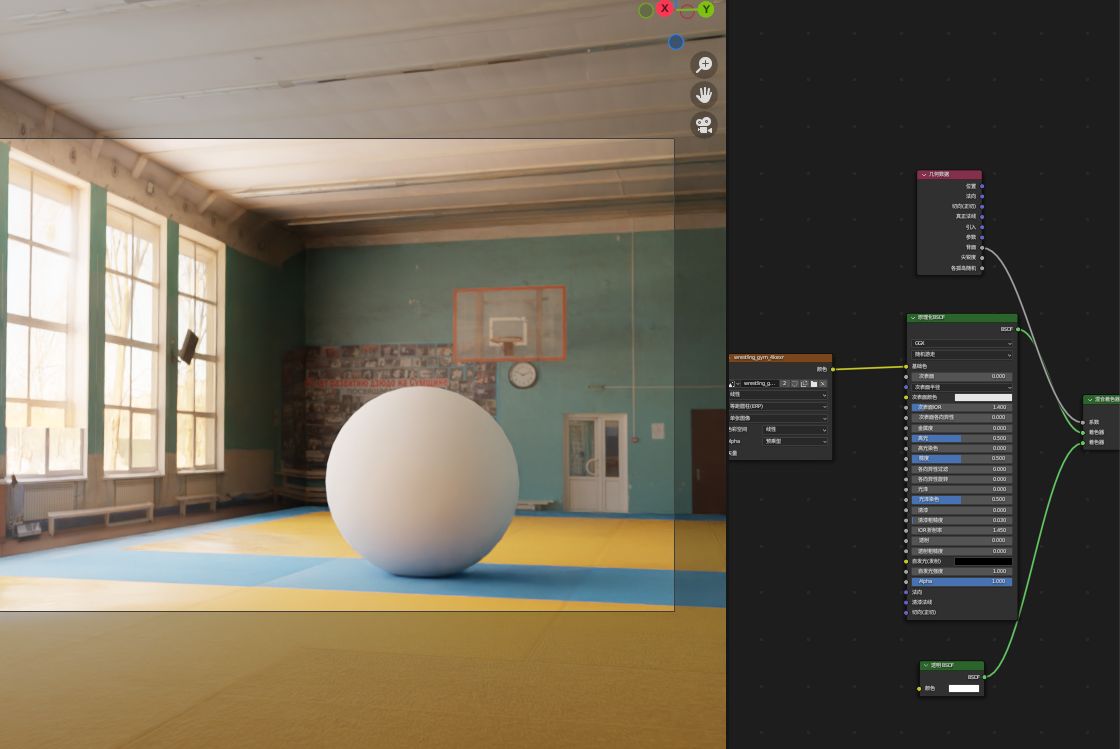Click the Subsurface IOR 1.400 slider
The width and height of the screenshot is (1120, 749).
(962, 407)
